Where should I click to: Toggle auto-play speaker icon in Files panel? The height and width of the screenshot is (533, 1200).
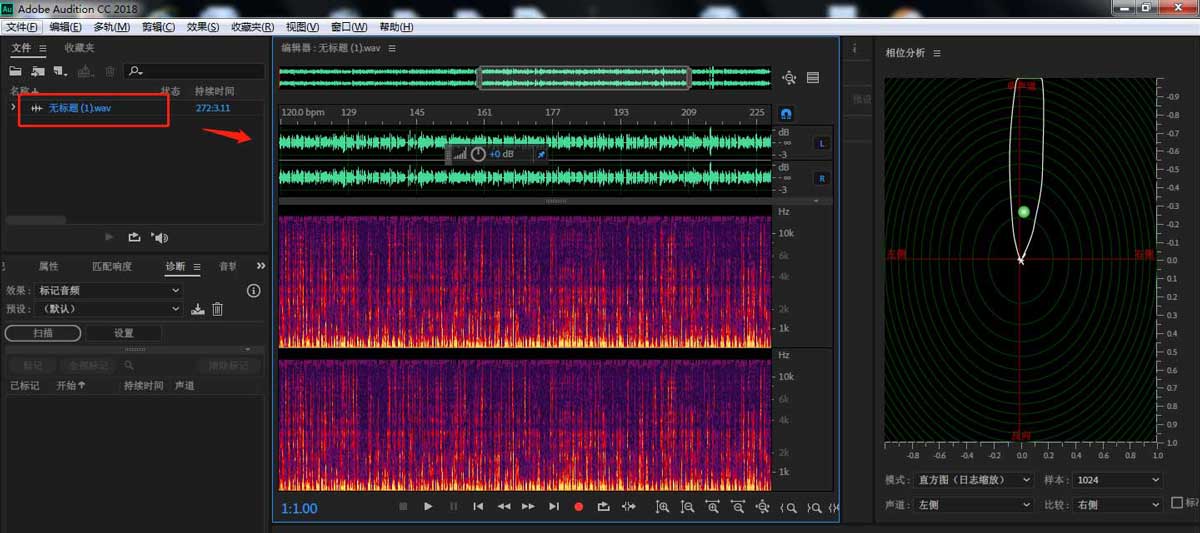[x=159, y=237]
